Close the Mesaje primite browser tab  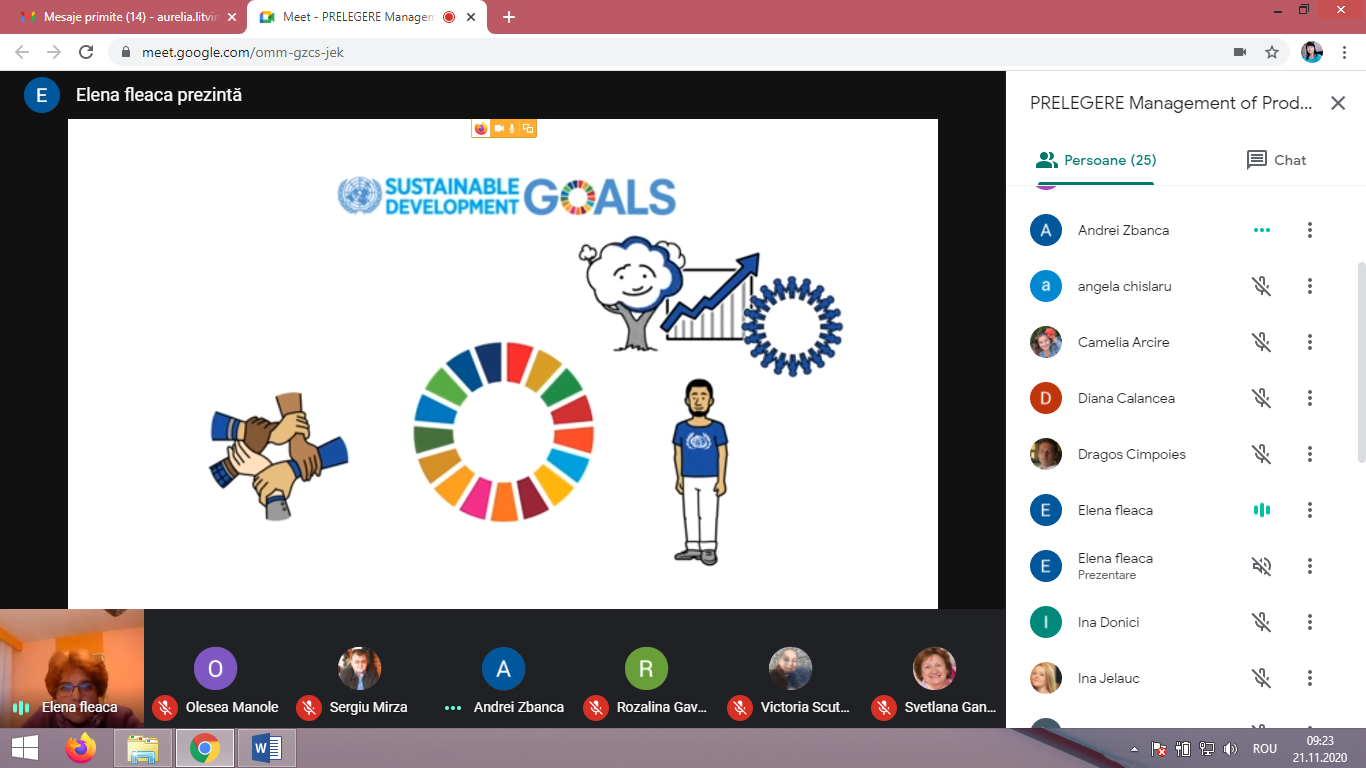pyautogui.click(x=232, y=17)
